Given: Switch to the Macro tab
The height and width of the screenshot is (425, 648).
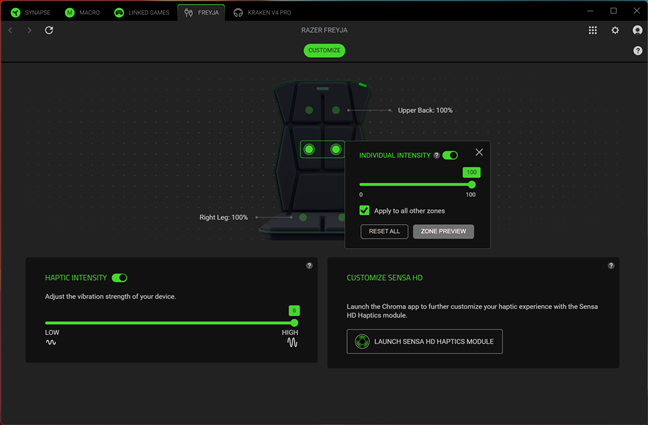Looking at the screenshot, I should pos(83,12).
